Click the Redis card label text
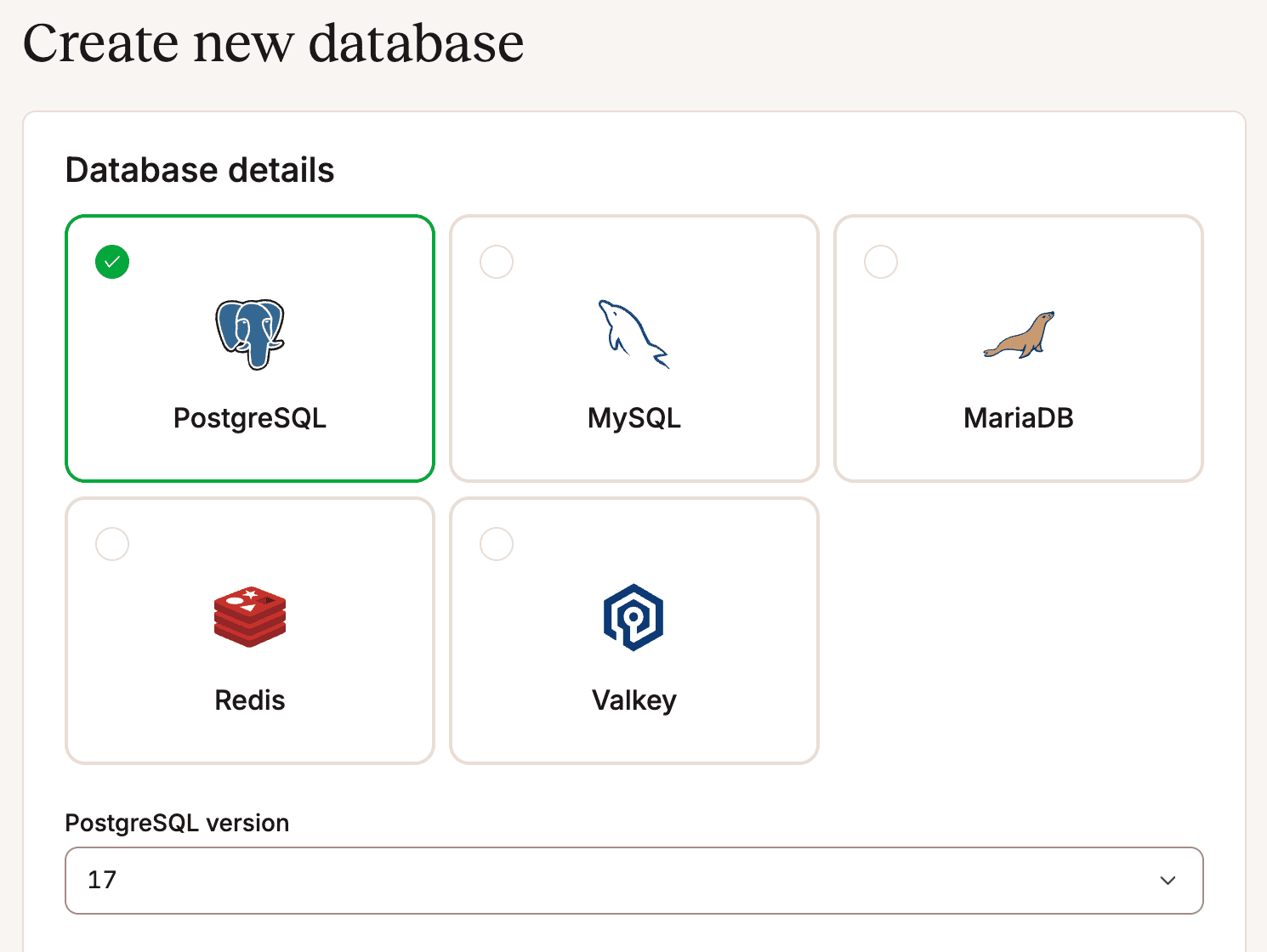Viewport: 1267px width, 952px height. (250, 700)
